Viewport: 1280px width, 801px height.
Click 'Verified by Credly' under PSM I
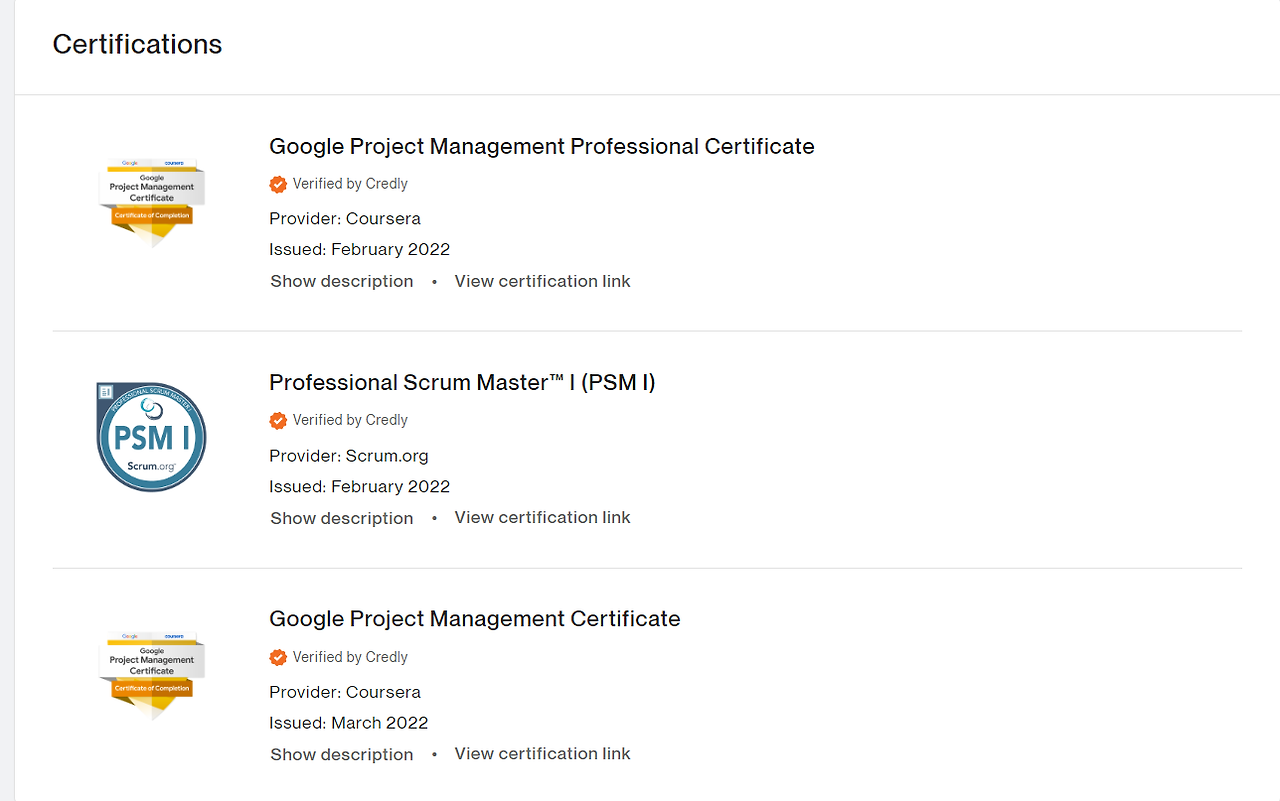point(350,420)
